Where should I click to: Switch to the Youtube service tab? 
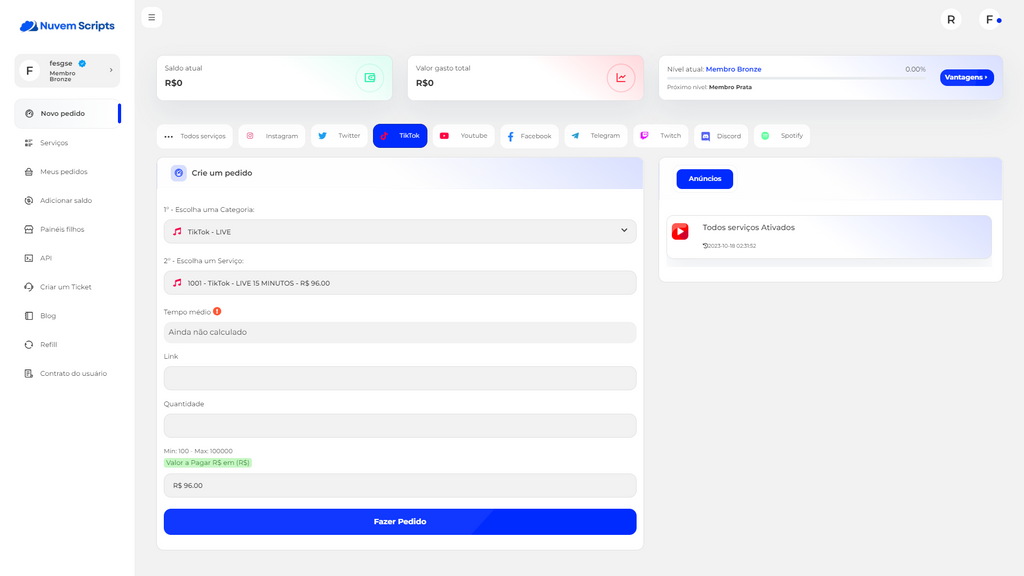tap(464, 136)
